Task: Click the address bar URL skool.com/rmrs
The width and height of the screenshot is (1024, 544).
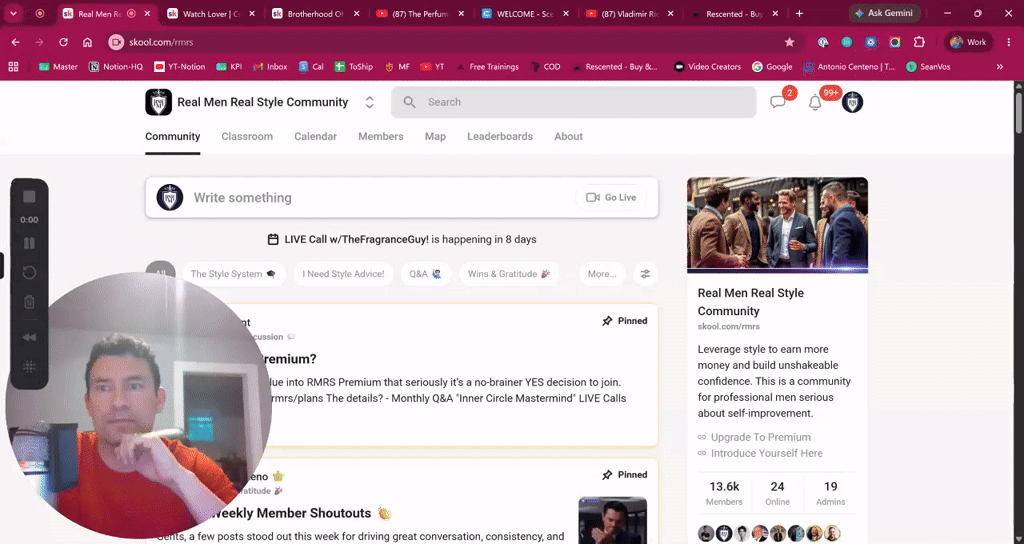Action: [x=161, y=42]
